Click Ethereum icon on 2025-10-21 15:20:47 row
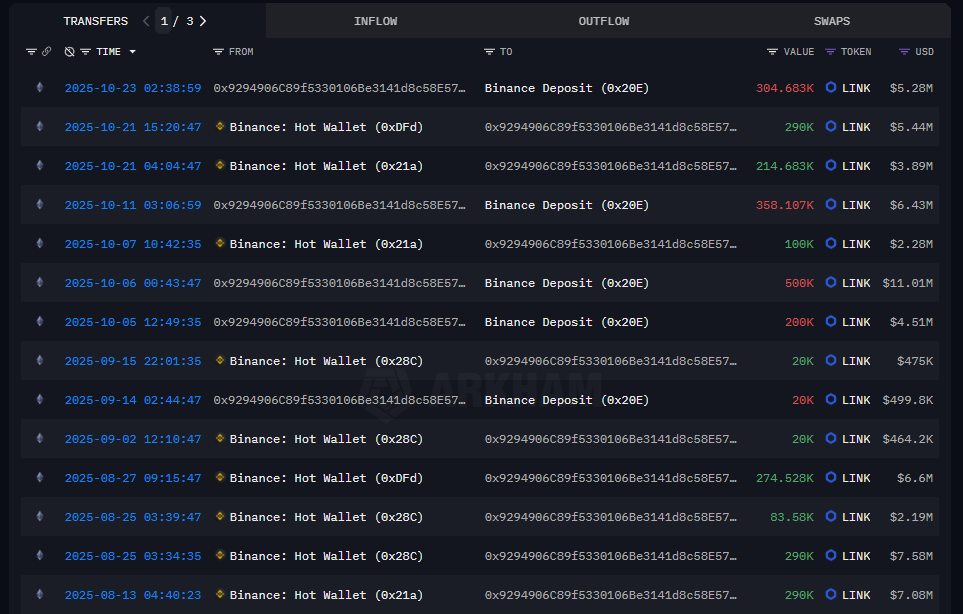 coord(40,126)
